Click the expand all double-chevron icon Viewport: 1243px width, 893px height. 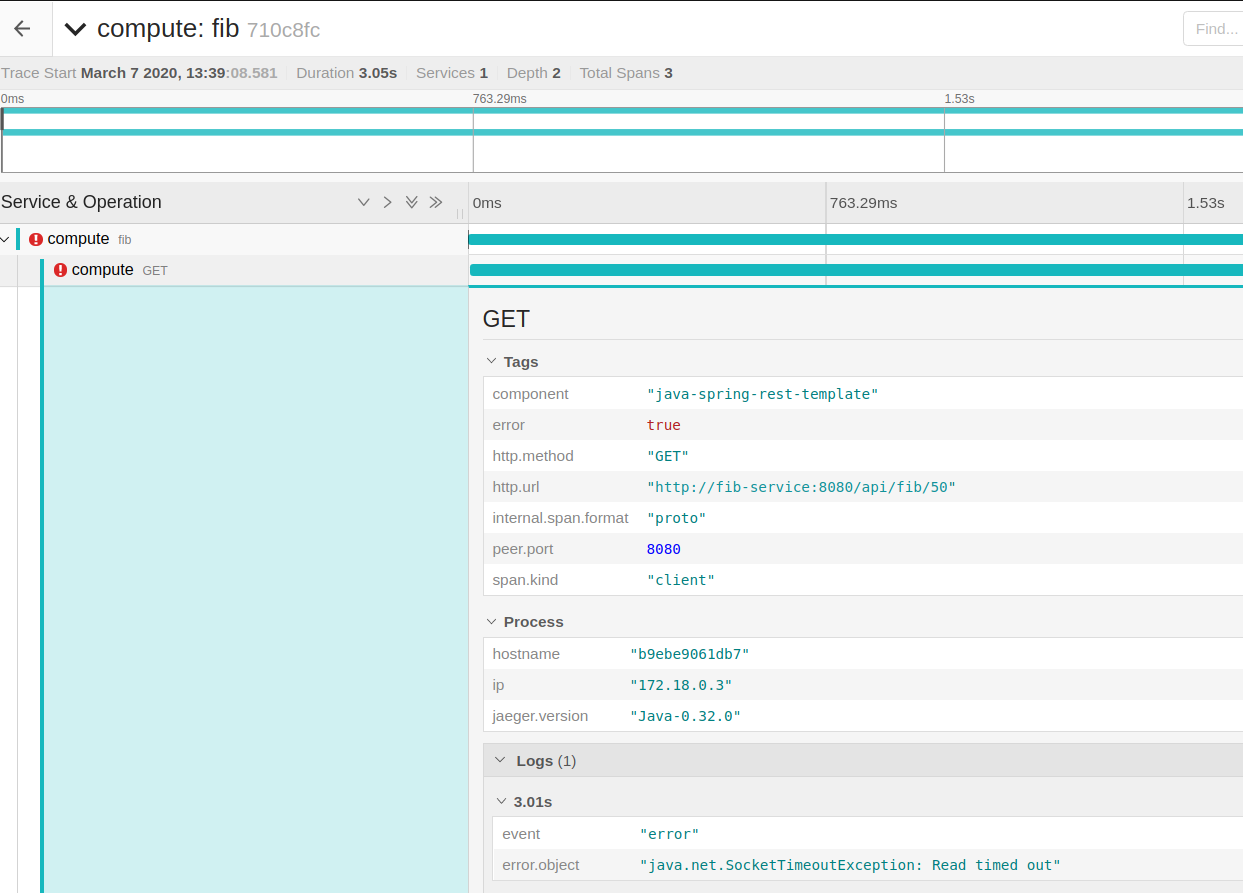pos(411,203)
